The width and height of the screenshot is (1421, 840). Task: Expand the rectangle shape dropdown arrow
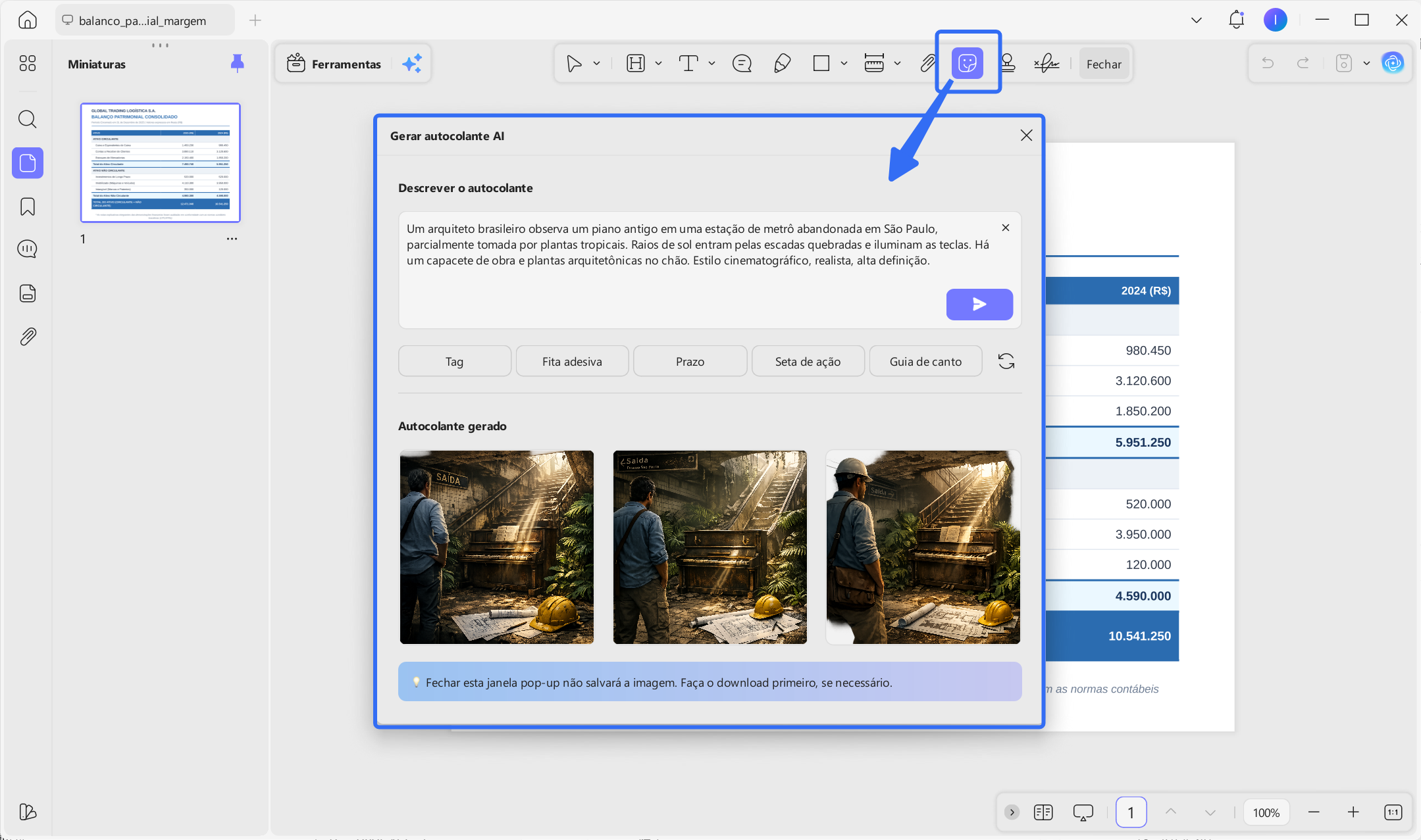point(844,64)
